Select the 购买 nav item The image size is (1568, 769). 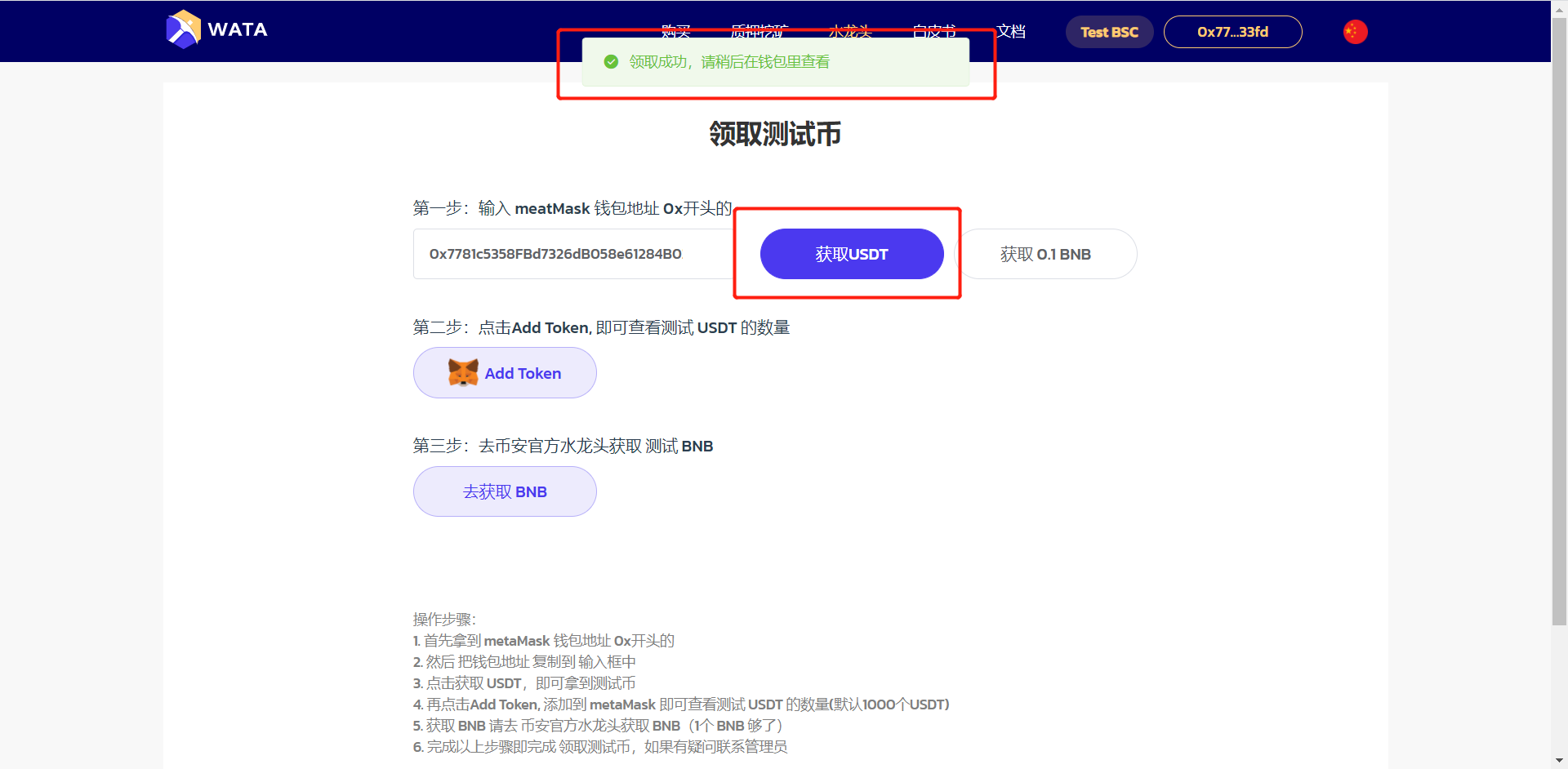tap(675, 33)
